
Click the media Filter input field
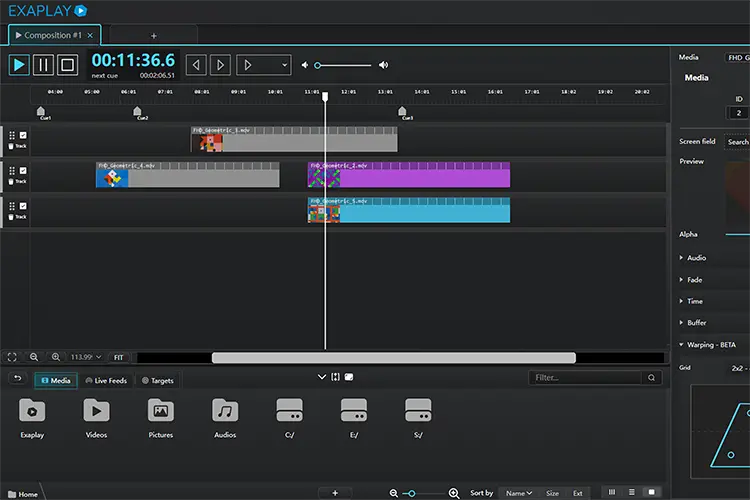pos(585,378)
